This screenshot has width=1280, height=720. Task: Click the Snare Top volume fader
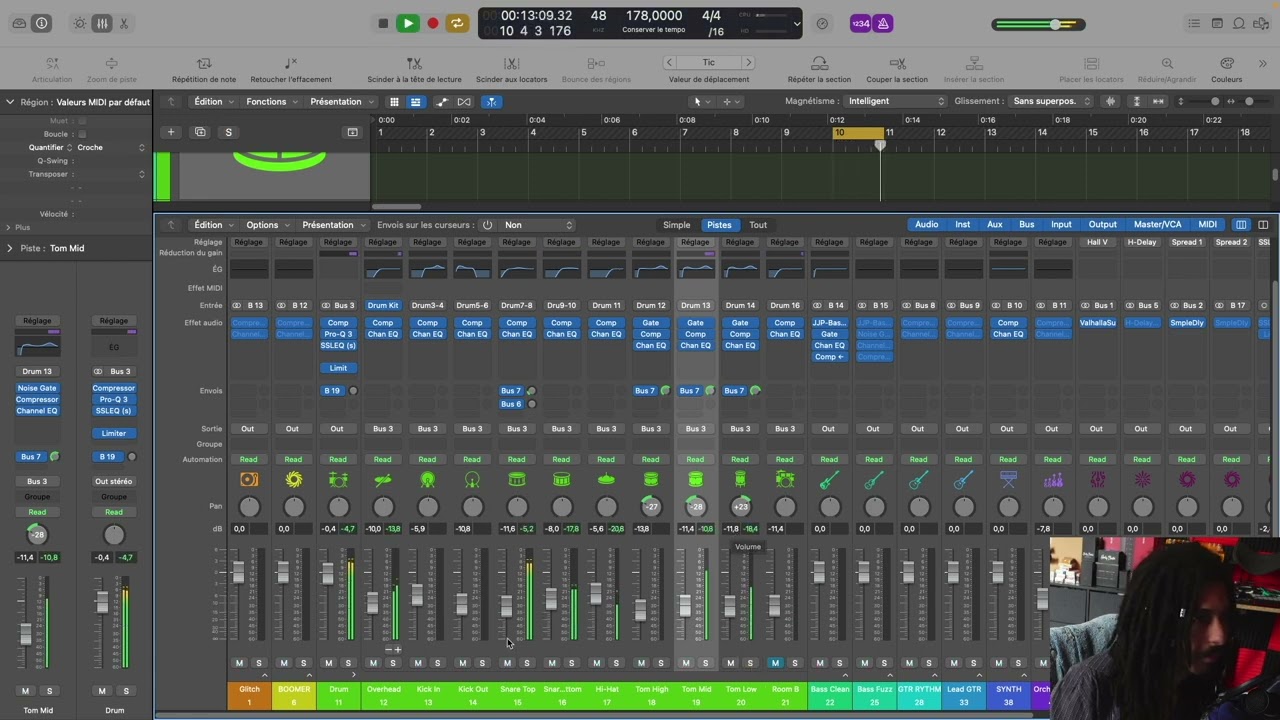tap(507, 605)
